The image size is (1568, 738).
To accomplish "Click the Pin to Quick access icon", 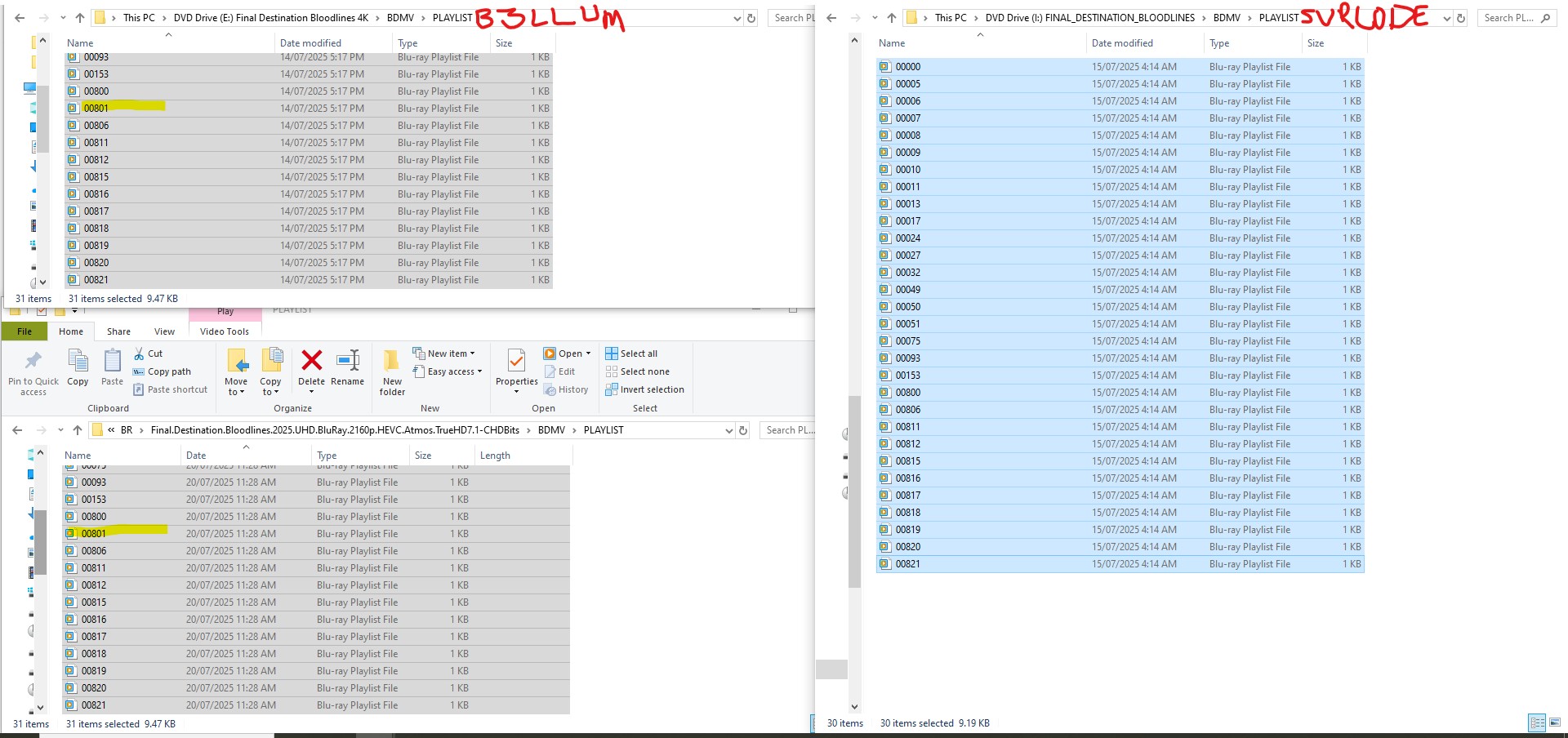I will click(33, 360).
